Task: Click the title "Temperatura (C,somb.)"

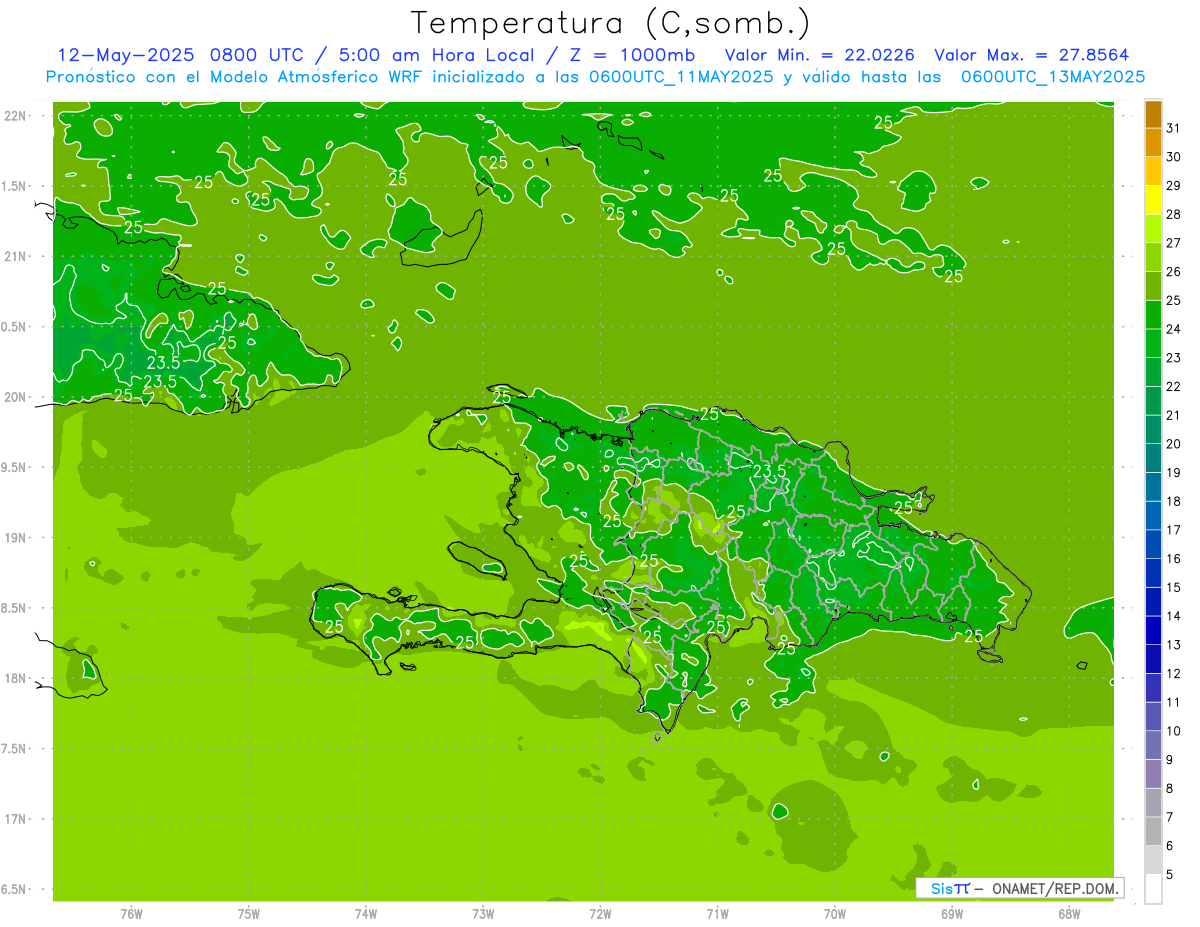Action: point(611,22)
